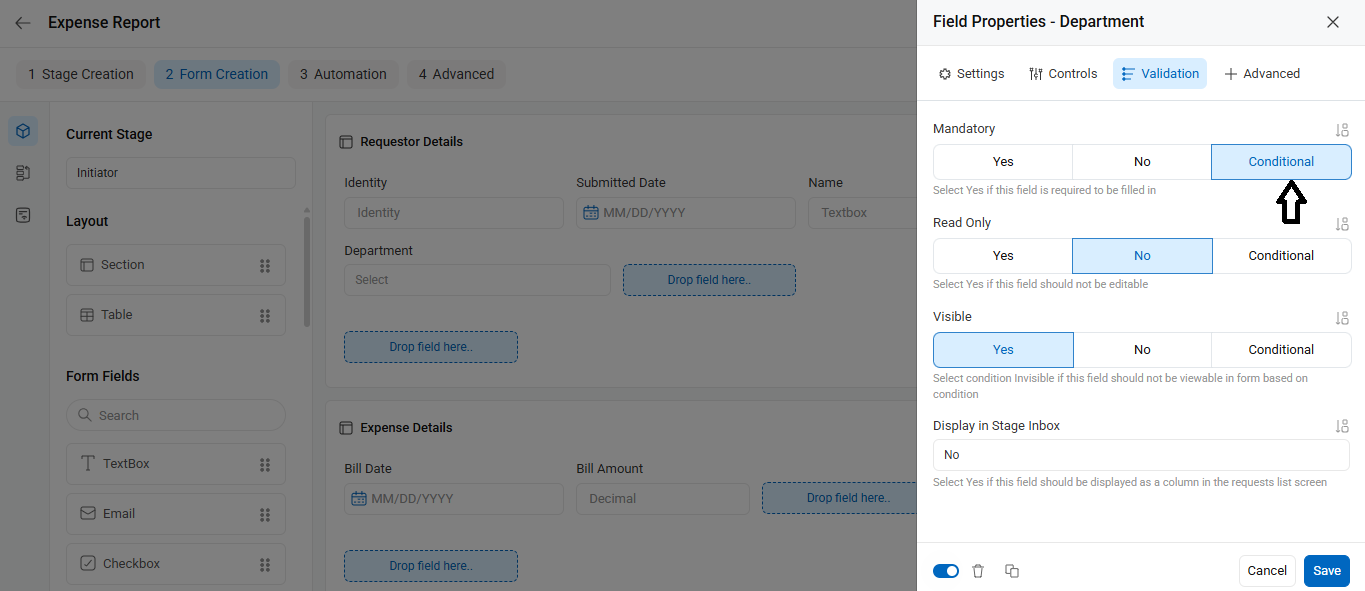Image resolution: width=1365 pixels, height=591 pixels.
Task: Switch to the Settings tab
Action: (x=971, y=74)
